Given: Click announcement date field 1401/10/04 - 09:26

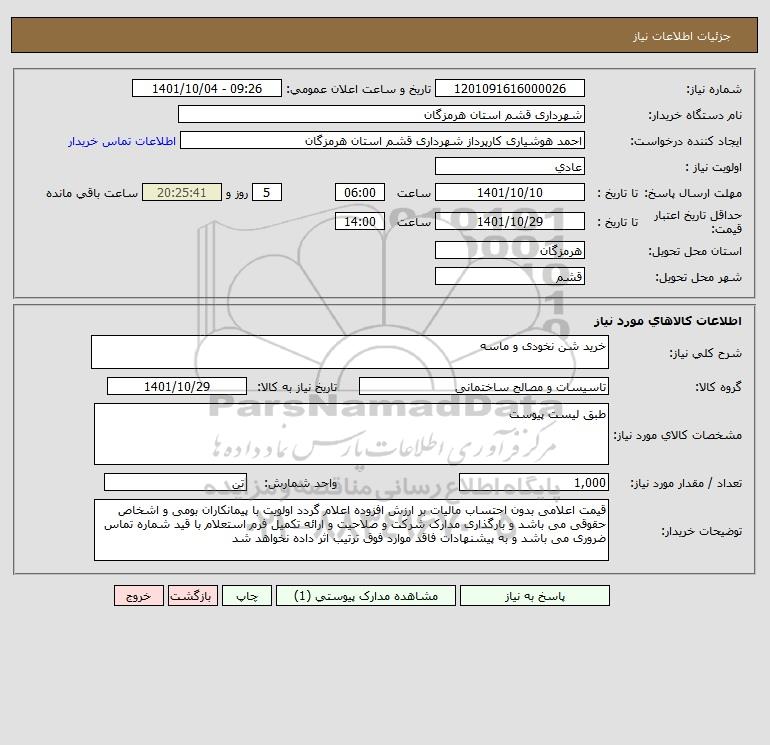Looking at the screenshot, I should point(207,88).
